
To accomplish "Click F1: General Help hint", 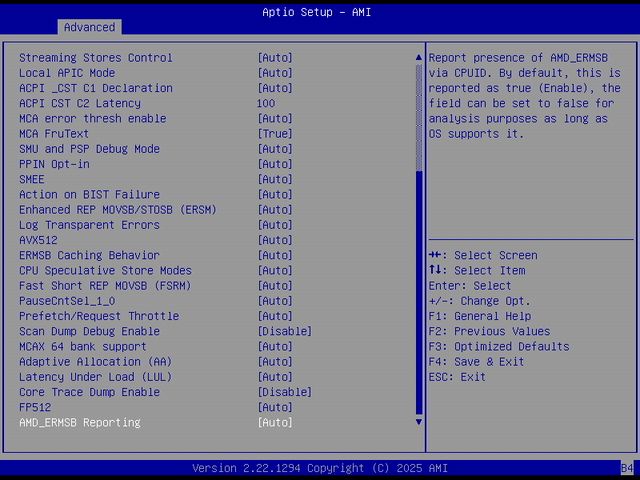I will (x=480, y=316).
